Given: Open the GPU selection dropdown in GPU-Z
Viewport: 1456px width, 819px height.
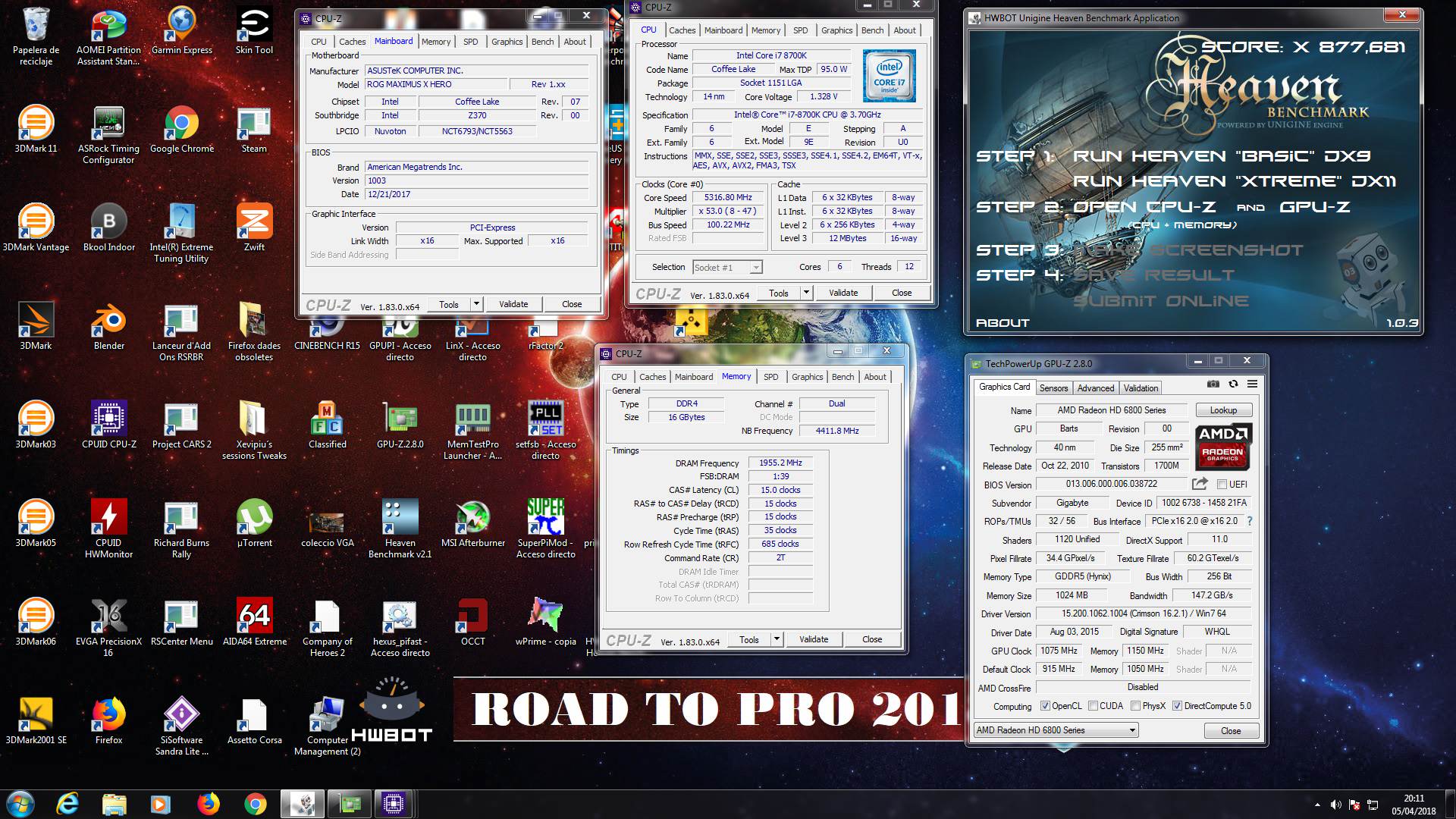Looking at the screenshot, I should (x=1056, y=730).
